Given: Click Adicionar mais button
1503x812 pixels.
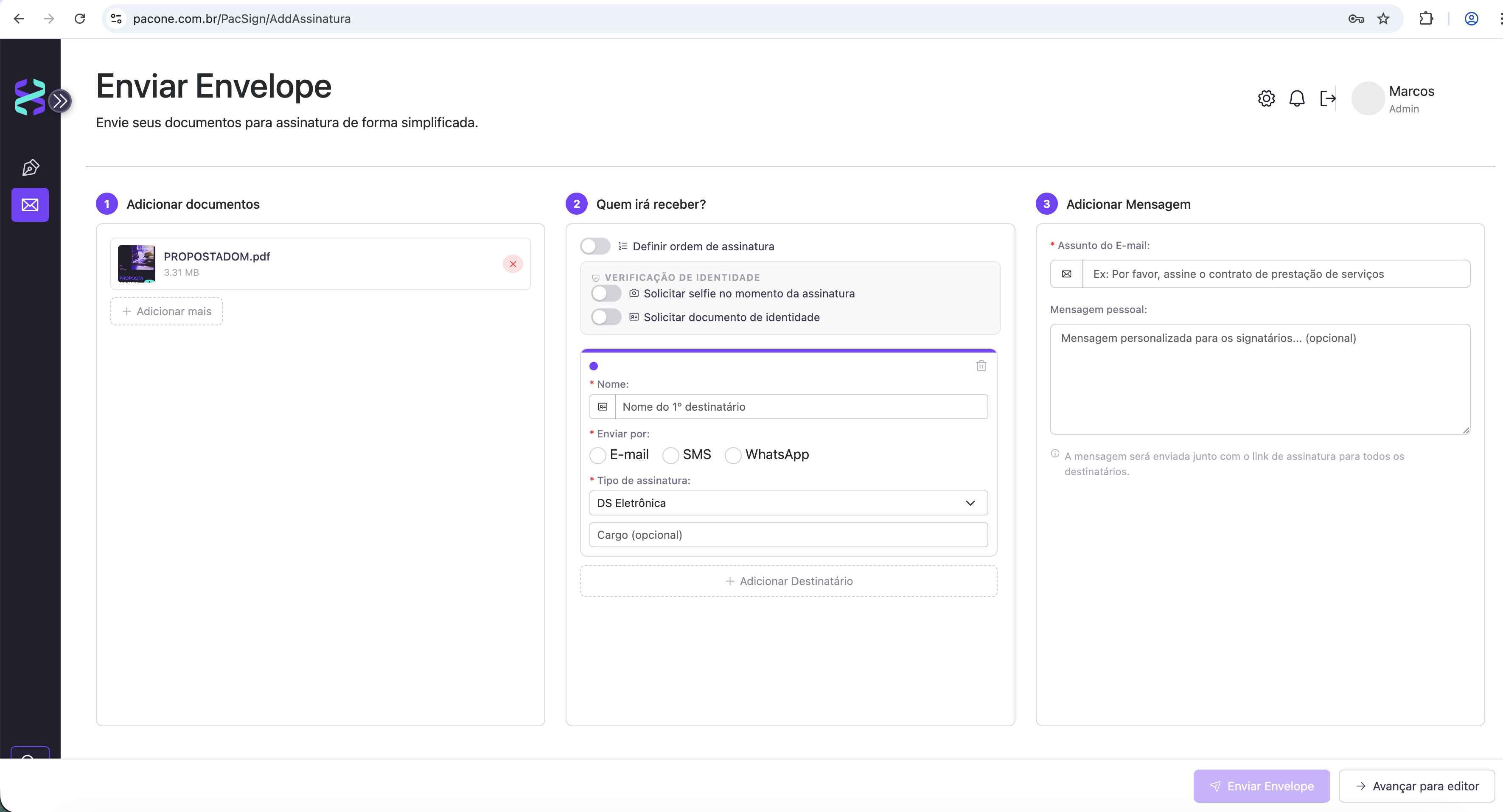Looking at the screenshot, I should point(166,311).
